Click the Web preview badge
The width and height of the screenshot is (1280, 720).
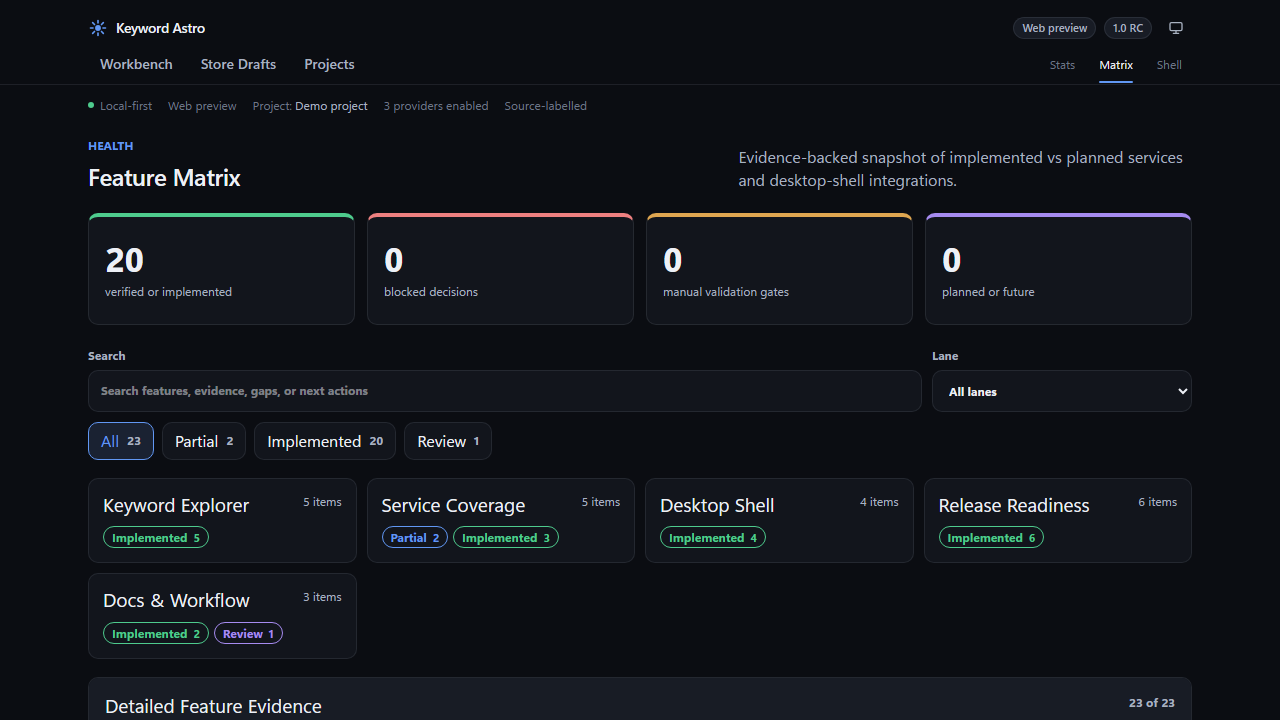(x=1054, y=28)
